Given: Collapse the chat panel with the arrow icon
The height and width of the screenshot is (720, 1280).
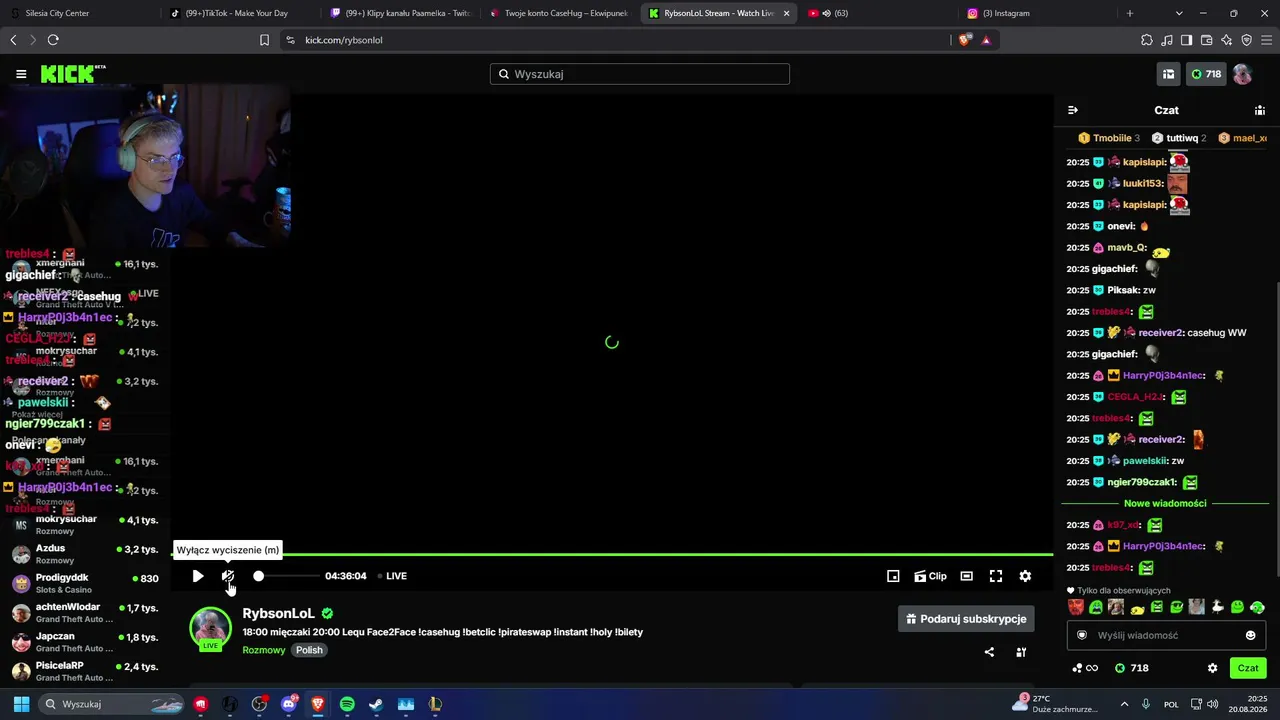Looking at the screenshot, I should [1073, 110].
